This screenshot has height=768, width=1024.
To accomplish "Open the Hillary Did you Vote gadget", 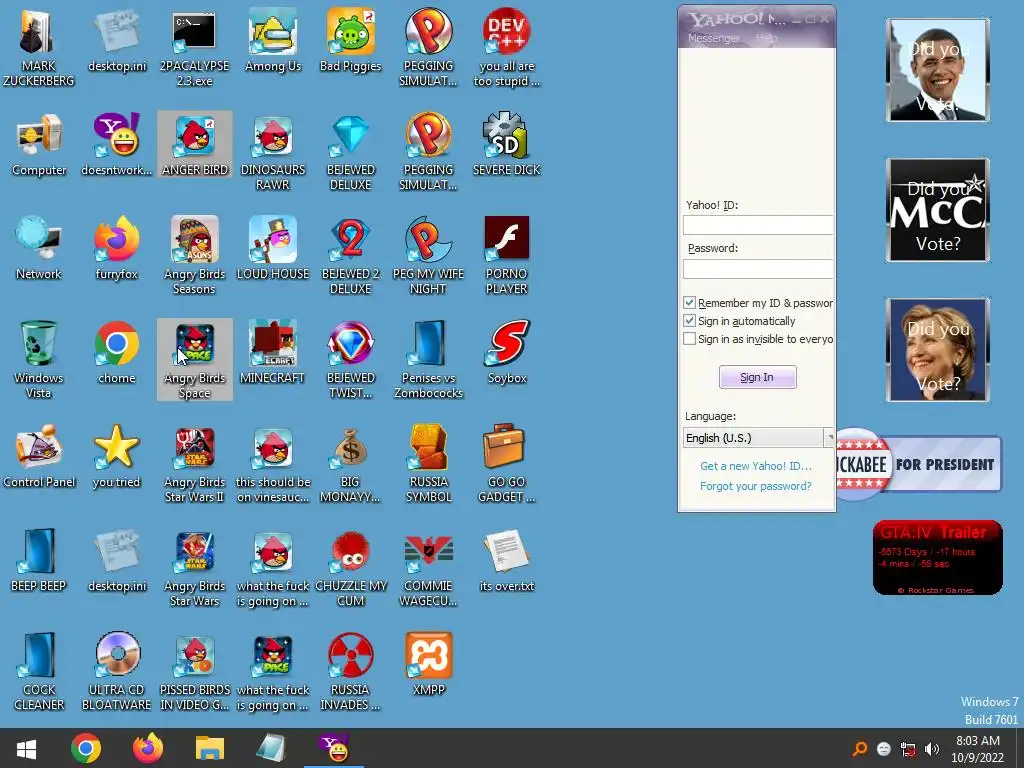I will (x=938, y=349).
